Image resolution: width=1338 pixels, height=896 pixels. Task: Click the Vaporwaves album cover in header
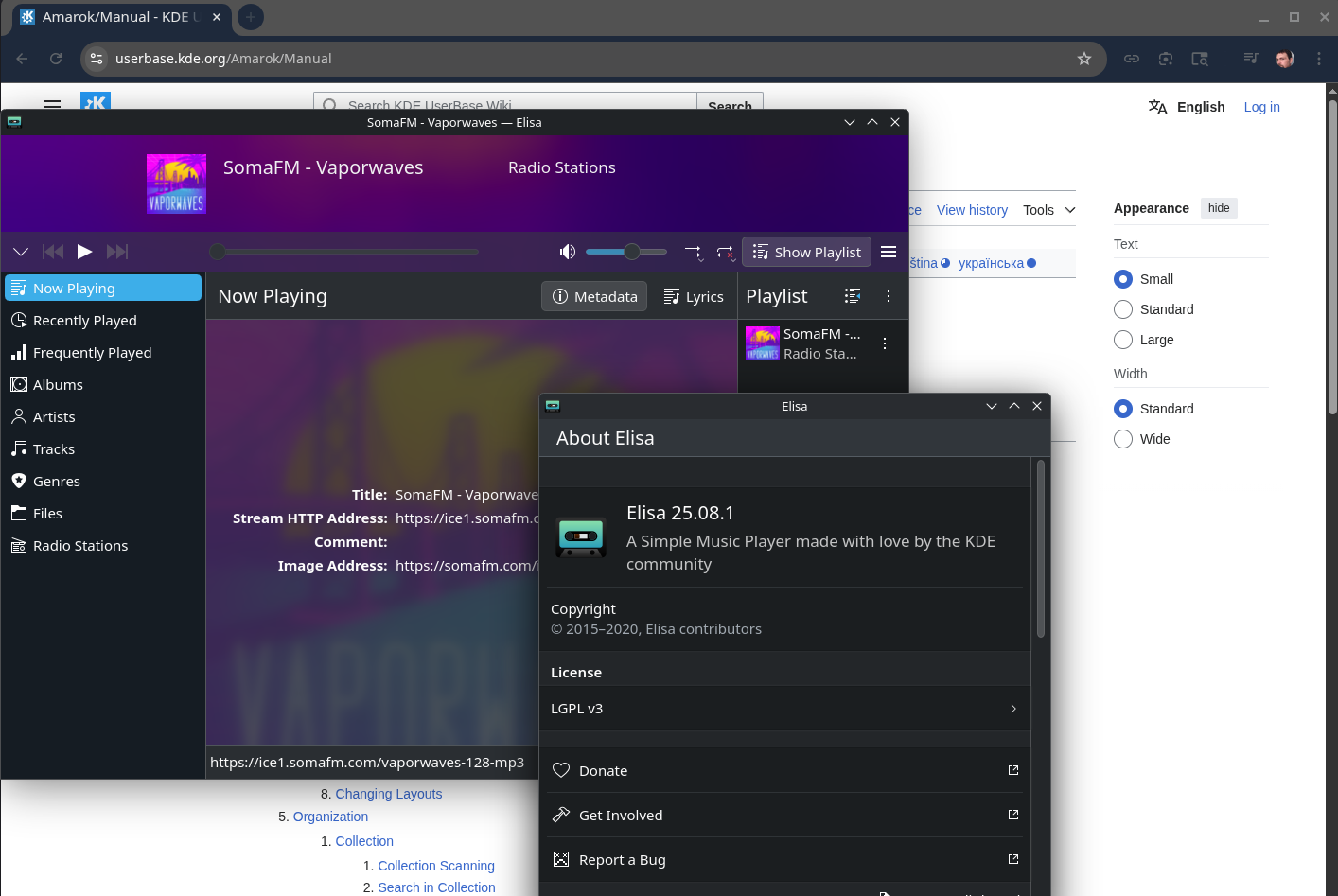176,184
